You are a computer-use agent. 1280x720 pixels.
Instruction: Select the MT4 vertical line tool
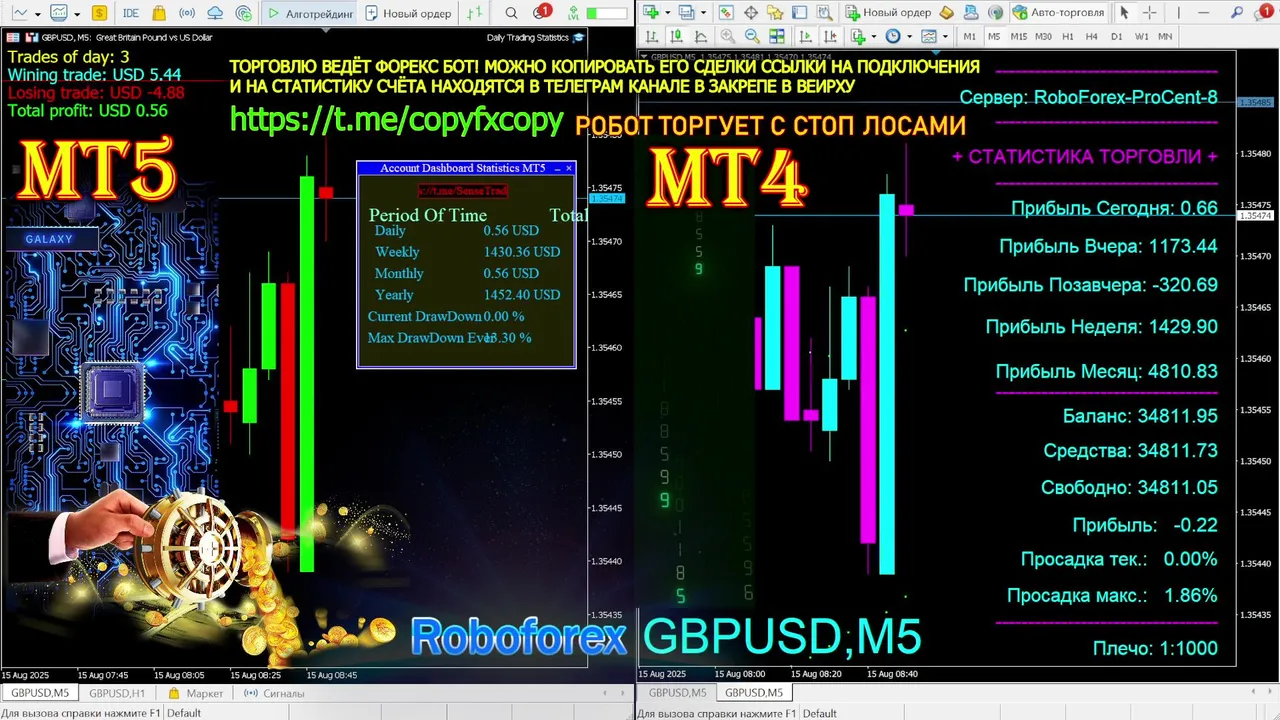(1179, 12)
